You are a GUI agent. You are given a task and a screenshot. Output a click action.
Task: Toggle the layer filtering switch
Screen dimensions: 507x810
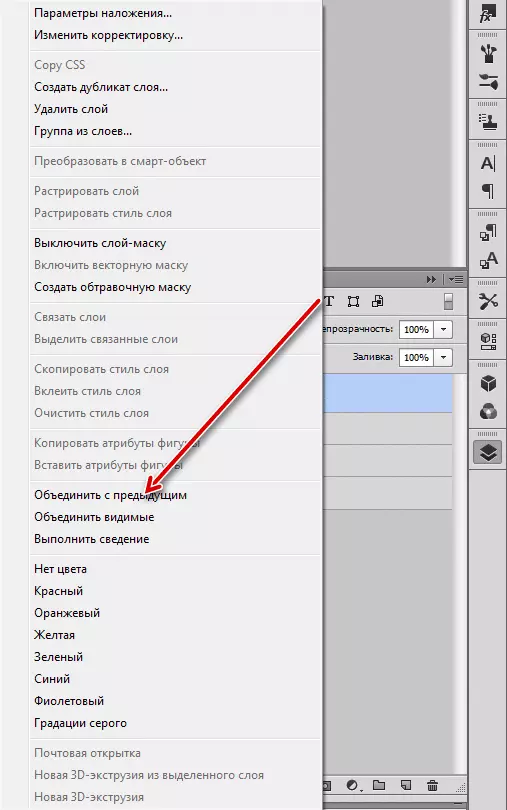[x=448, y=302]
